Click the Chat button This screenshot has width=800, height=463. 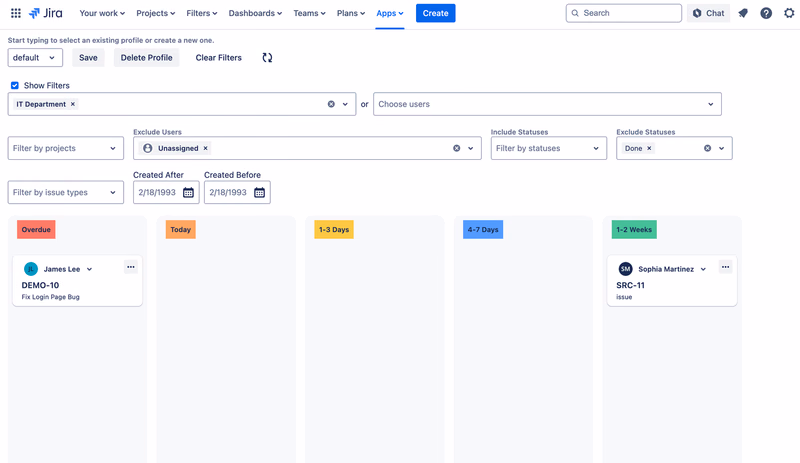[x=709, y=13]
